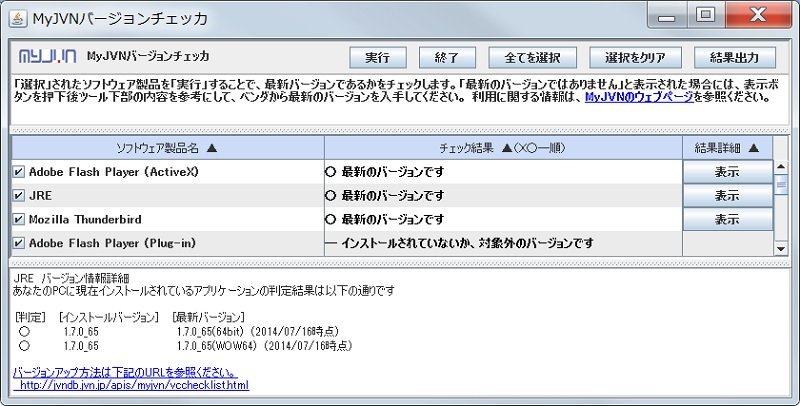Sort by 結果詳細 column header
The height and width of the screenshot is (406, 800).
click(x=727, y=148)
